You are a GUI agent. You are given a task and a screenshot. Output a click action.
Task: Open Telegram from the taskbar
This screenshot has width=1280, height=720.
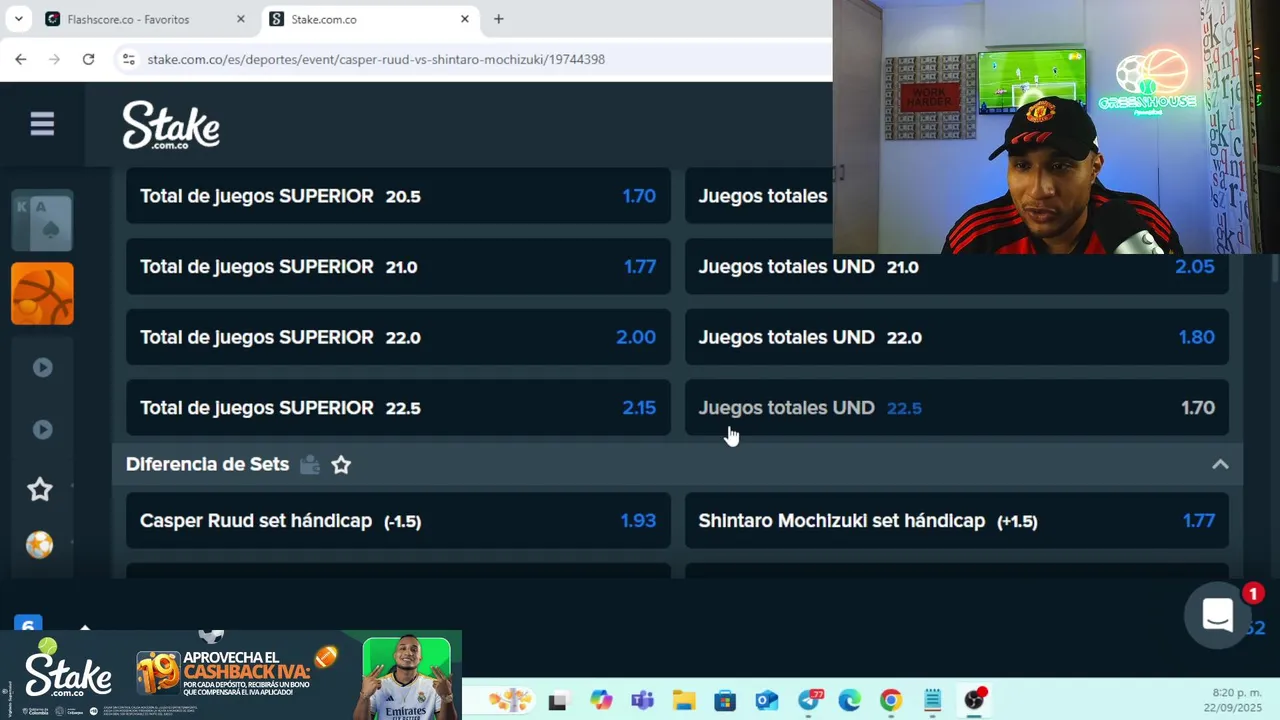pos(809,700)
